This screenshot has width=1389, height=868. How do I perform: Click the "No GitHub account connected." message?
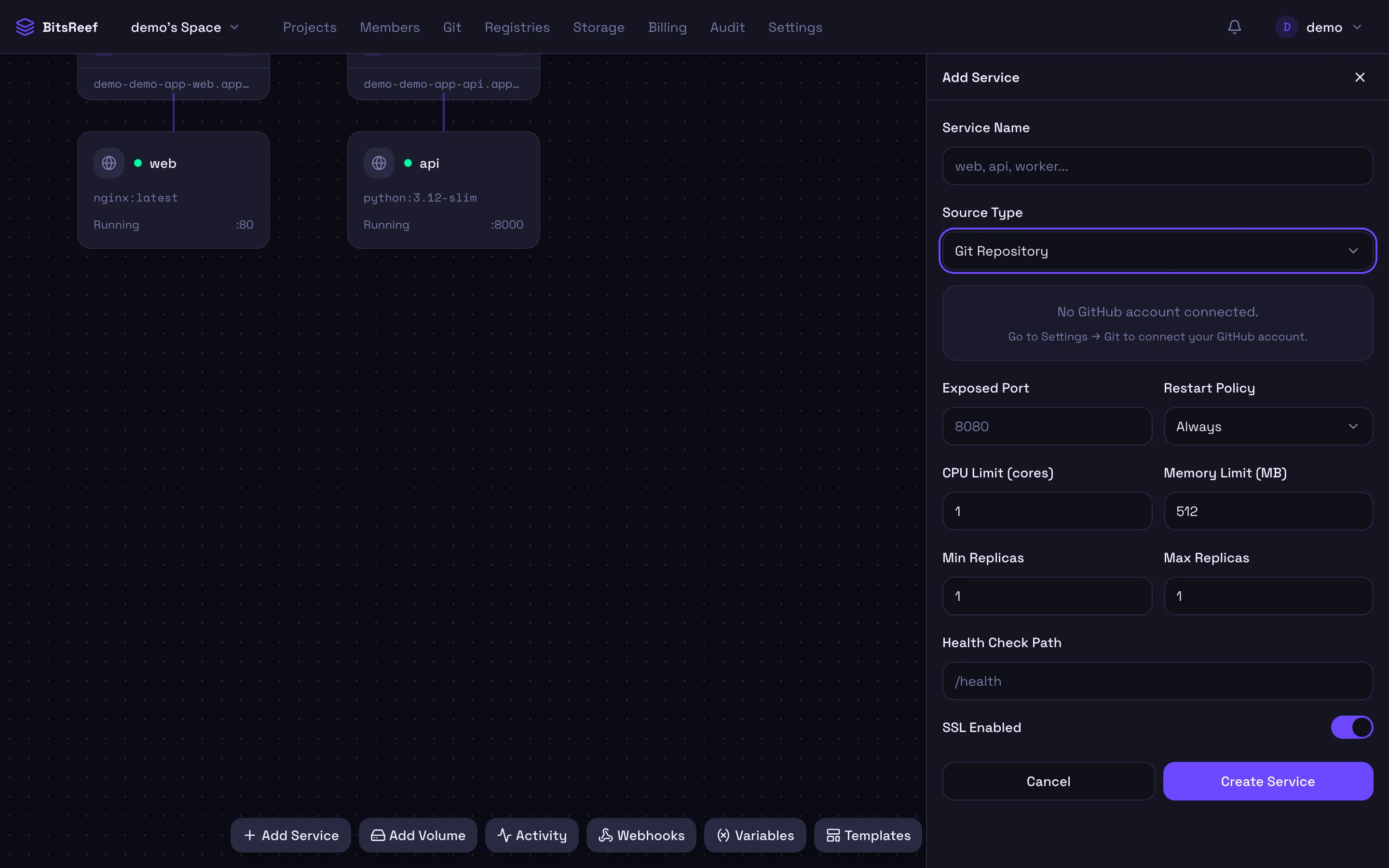pyautogui.click(x=1157, y=312)
